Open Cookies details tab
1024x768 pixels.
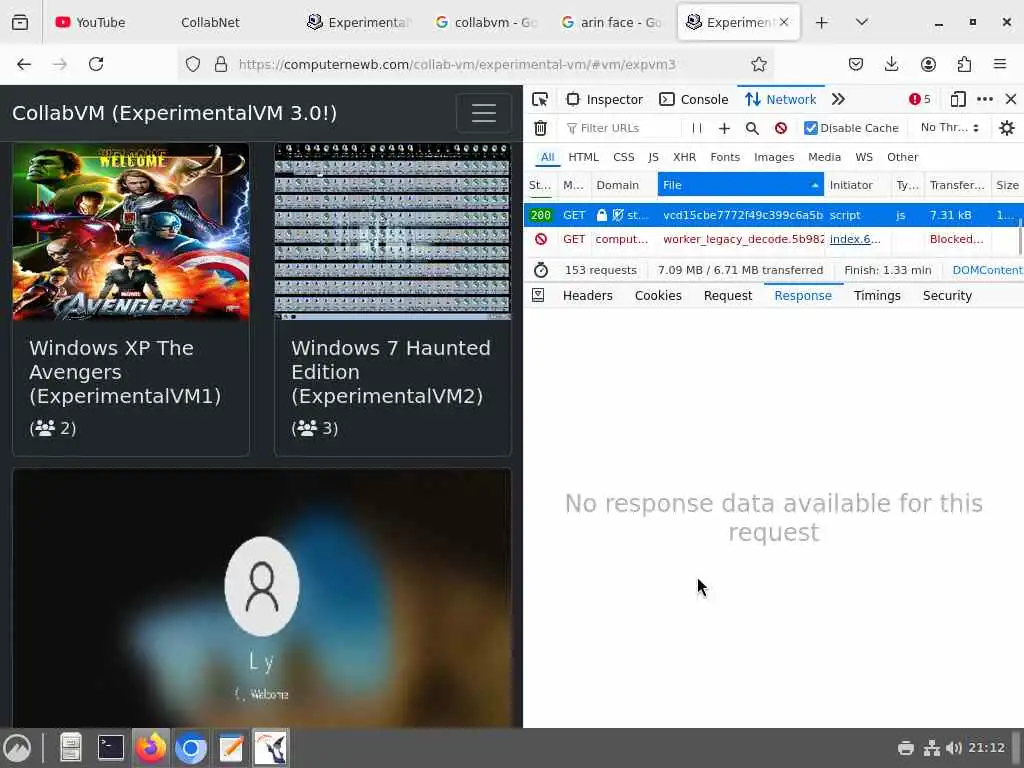click(x=658, y=295)
